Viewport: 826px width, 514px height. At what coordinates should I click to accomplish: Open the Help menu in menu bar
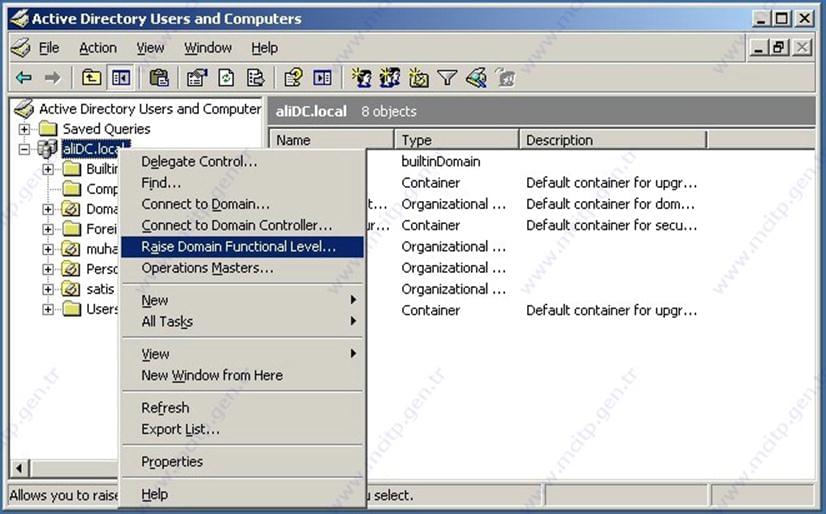click(x=264, y=48)
